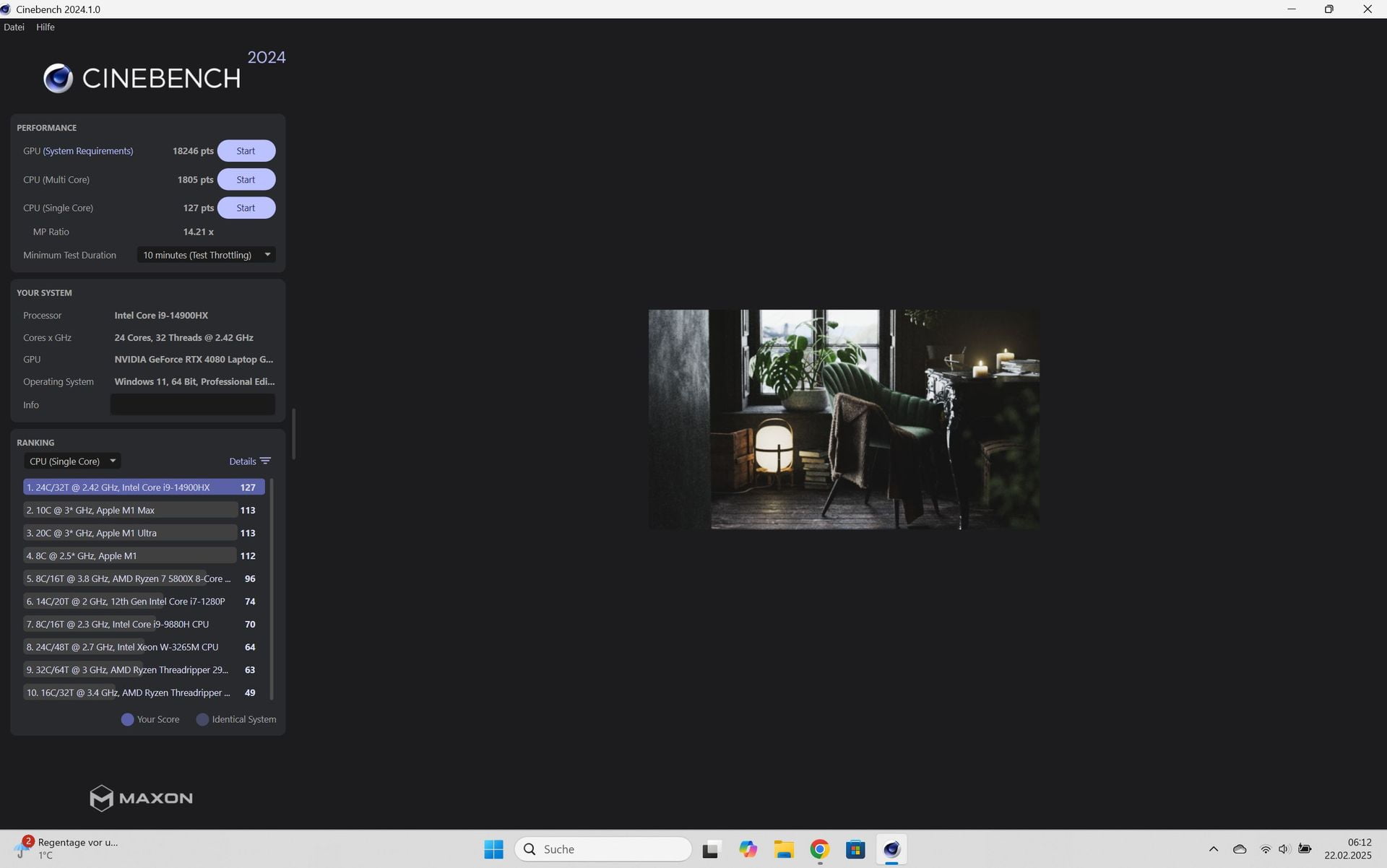The width and height of the screenshot is (1387, 868).
Task: Open the Wi-Fi network tray icon
Action: (1265, 849)
